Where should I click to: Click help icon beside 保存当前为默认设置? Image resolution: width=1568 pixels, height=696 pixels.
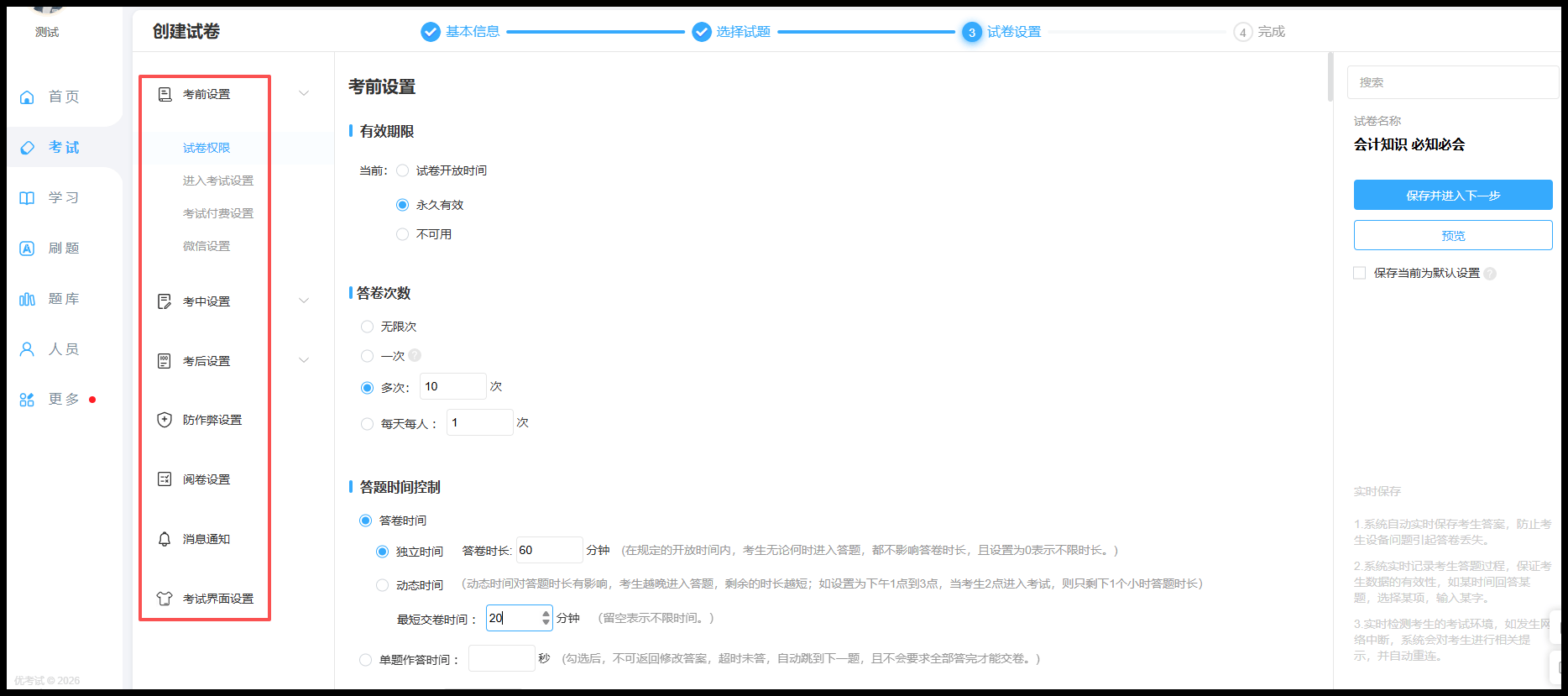(x=1490, y=274)
